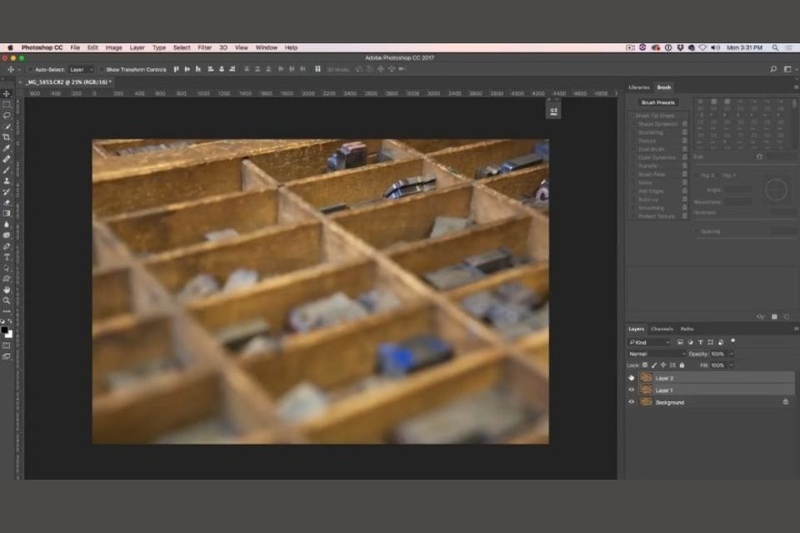
Task: Select the Gradient tool
Action: [7, 213]
